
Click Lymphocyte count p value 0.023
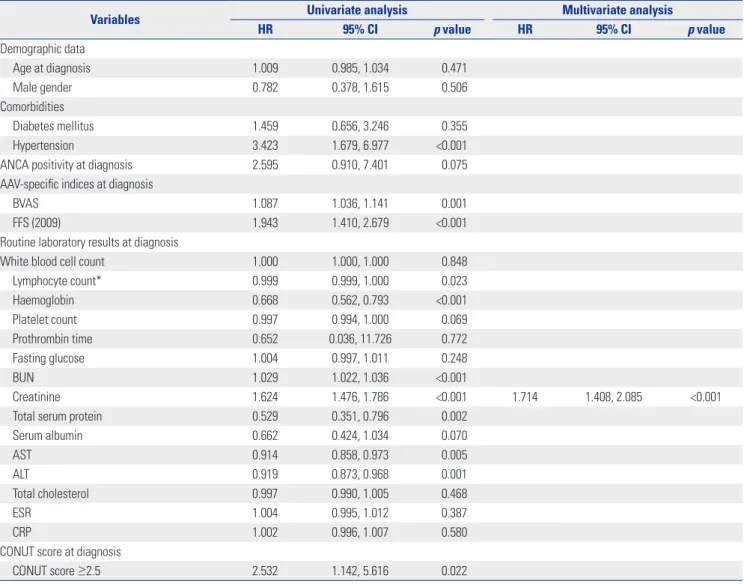[454, 281]
